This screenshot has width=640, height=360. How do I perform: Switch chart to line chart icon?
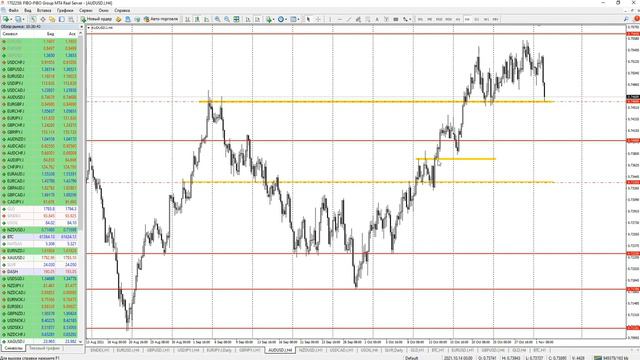point(207,19)
